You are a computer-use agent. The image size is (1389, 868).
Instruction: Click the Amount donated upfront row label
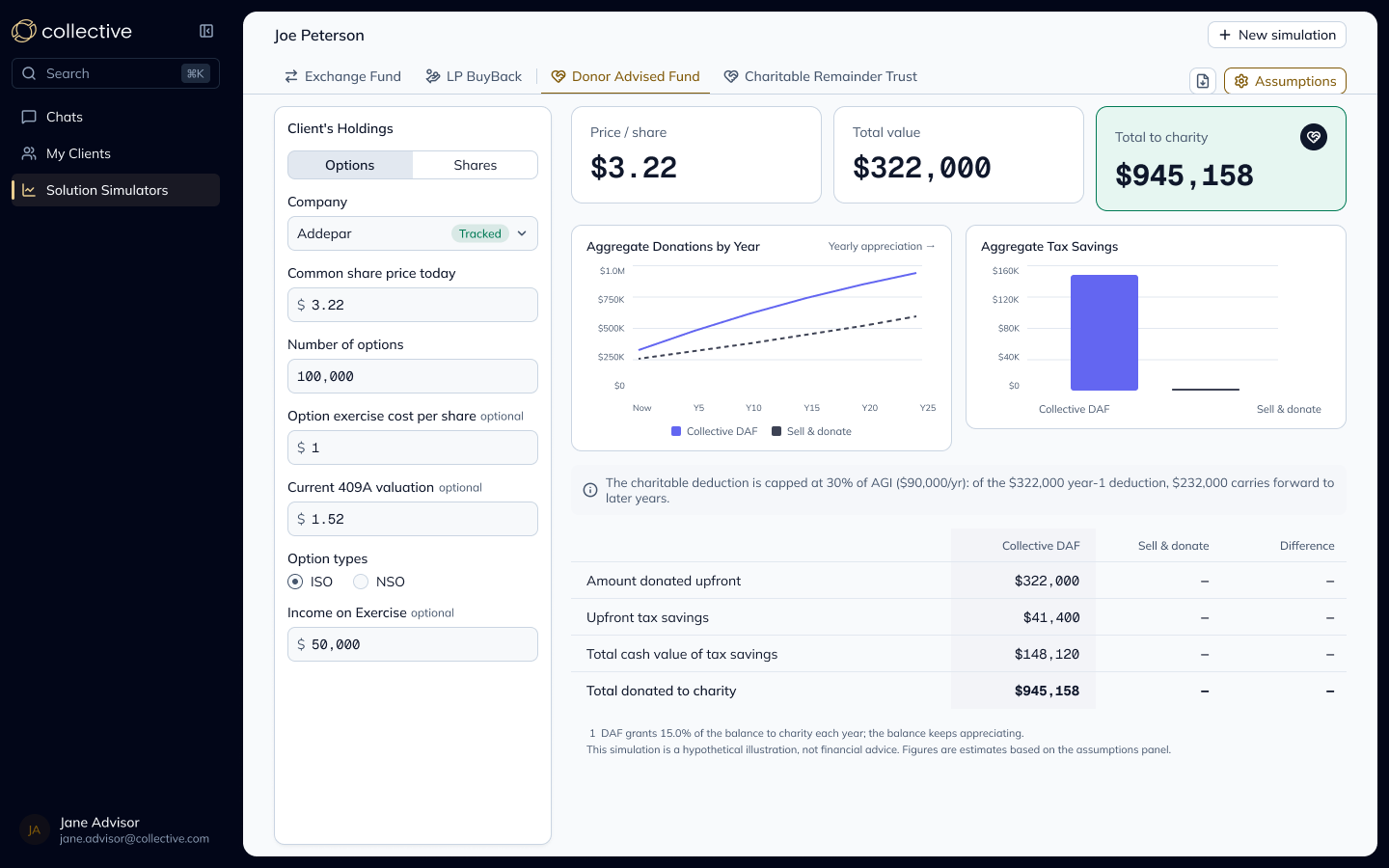click(664, 581)
